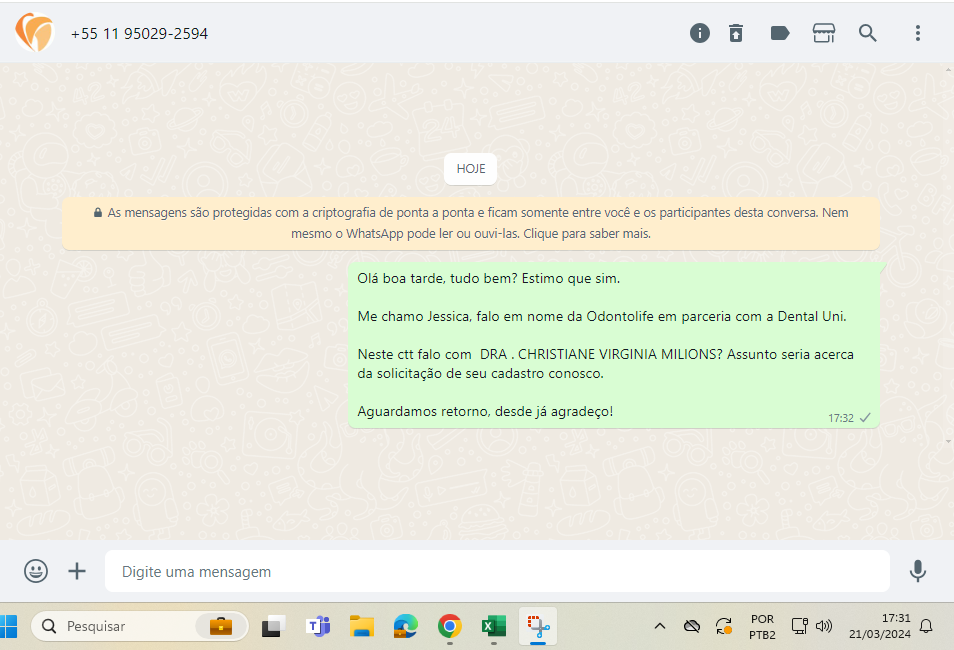Click the end-to-end encryption notice

click(471, 223)
